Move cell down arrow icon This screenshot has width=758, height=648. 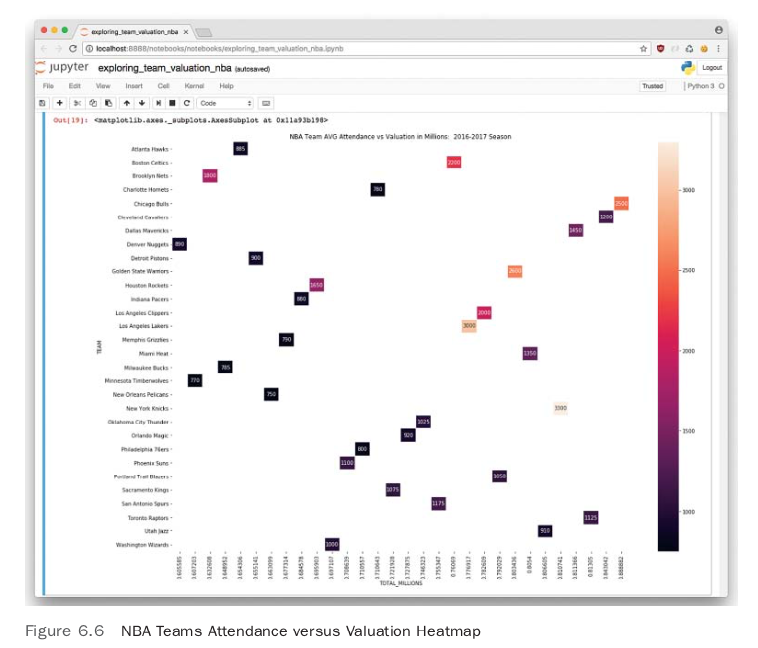click(142, 103)
